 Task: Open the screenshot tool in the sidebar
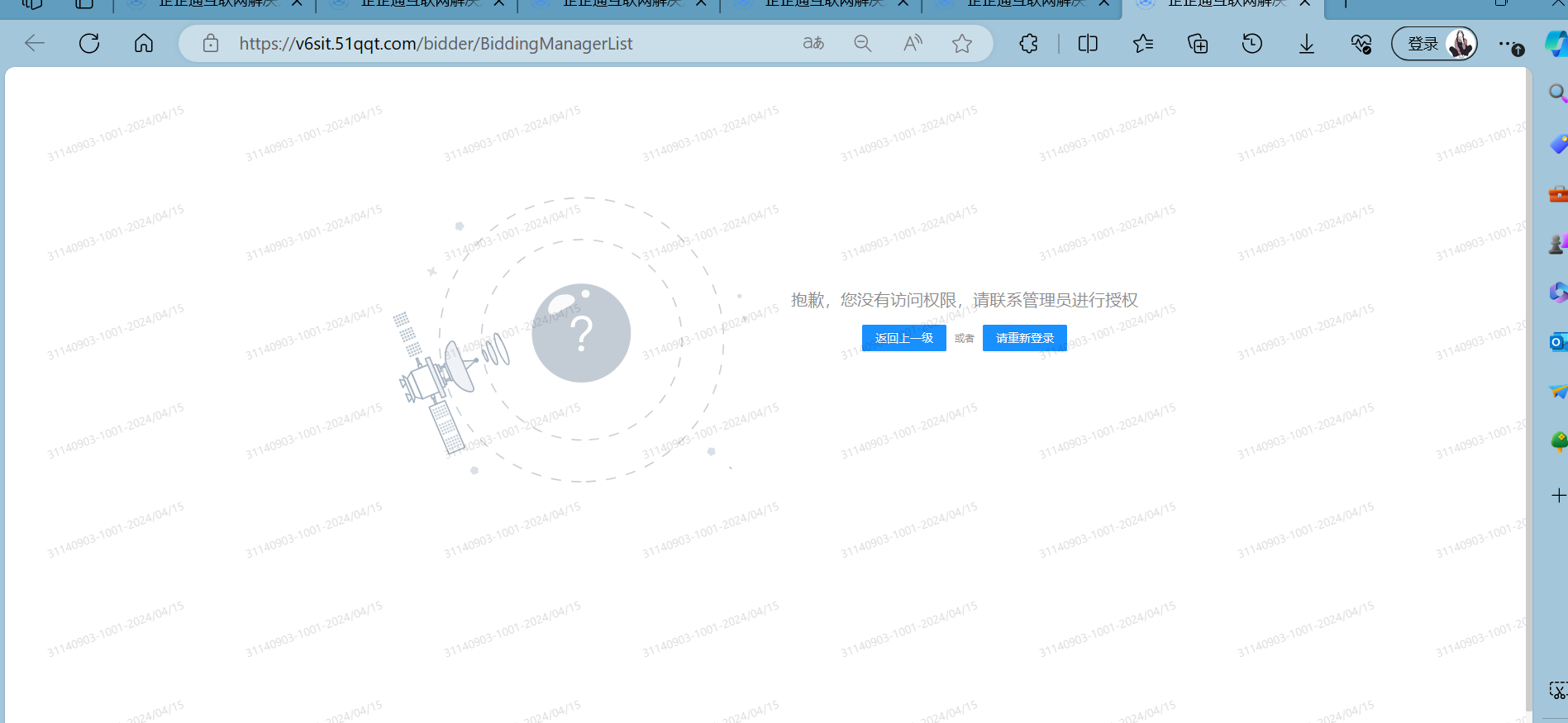(x=1558, y=690)
